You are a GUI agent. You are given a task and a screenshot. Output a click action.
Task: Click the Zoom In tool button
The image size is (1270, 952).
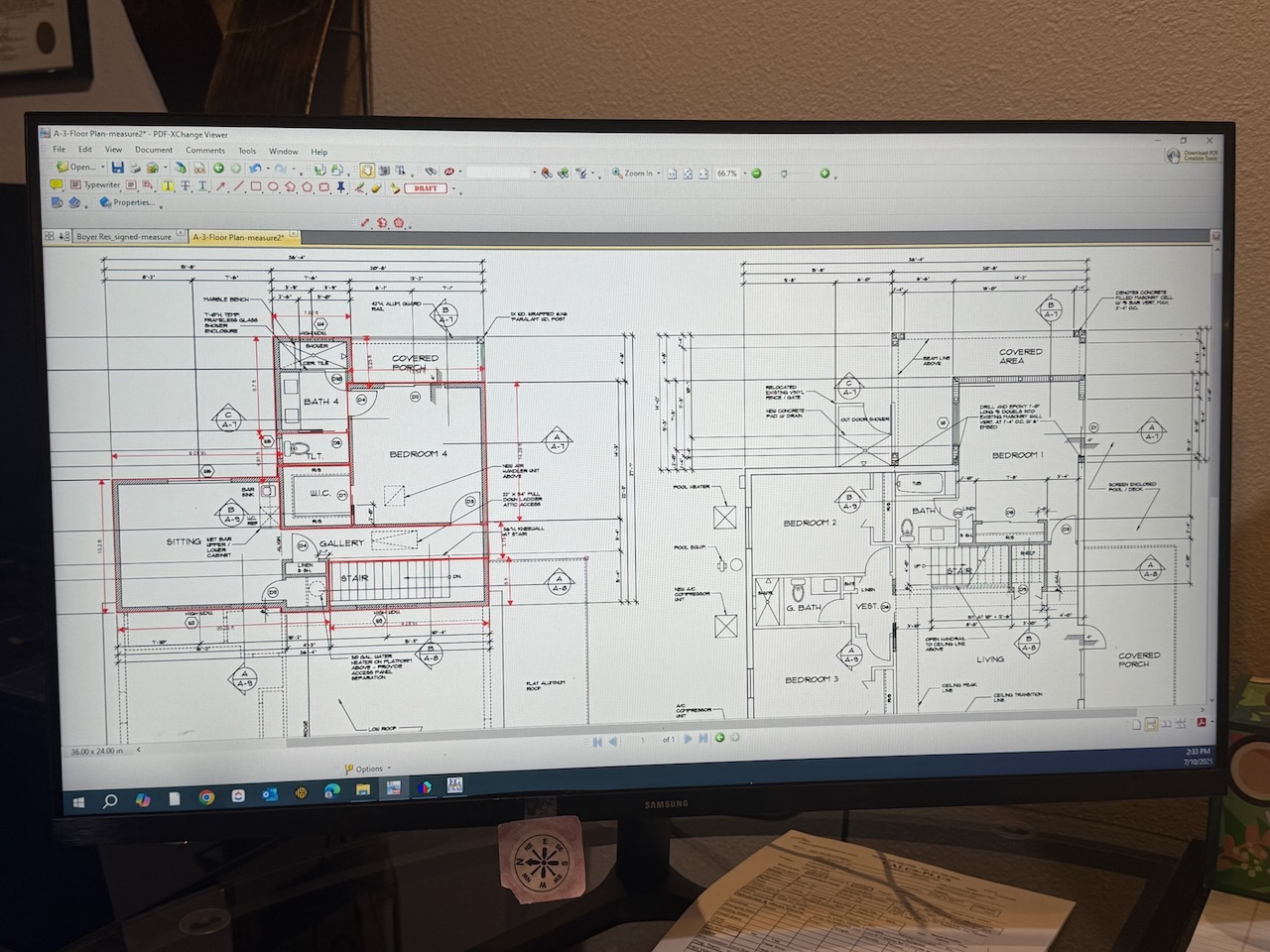pyautogui.click(x=632, y=174)
